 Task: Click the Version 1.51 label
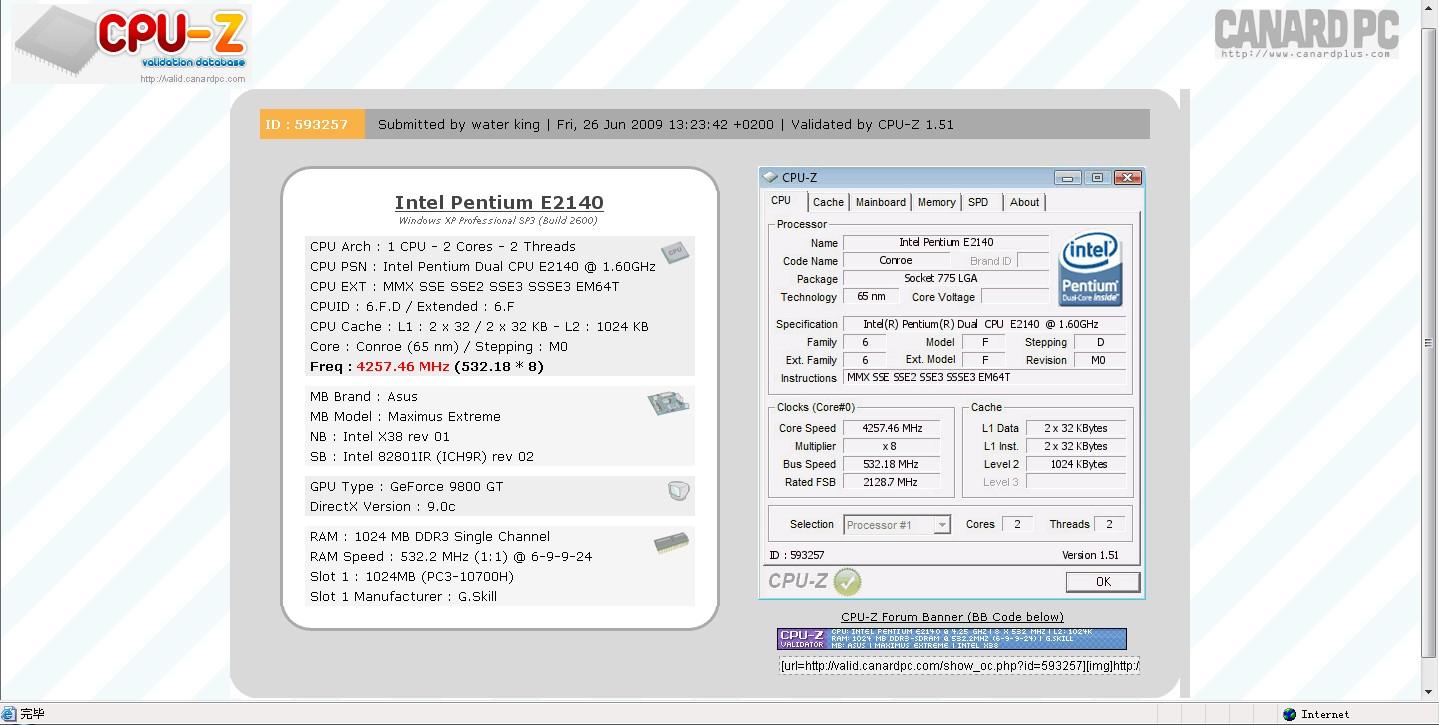1090,555
